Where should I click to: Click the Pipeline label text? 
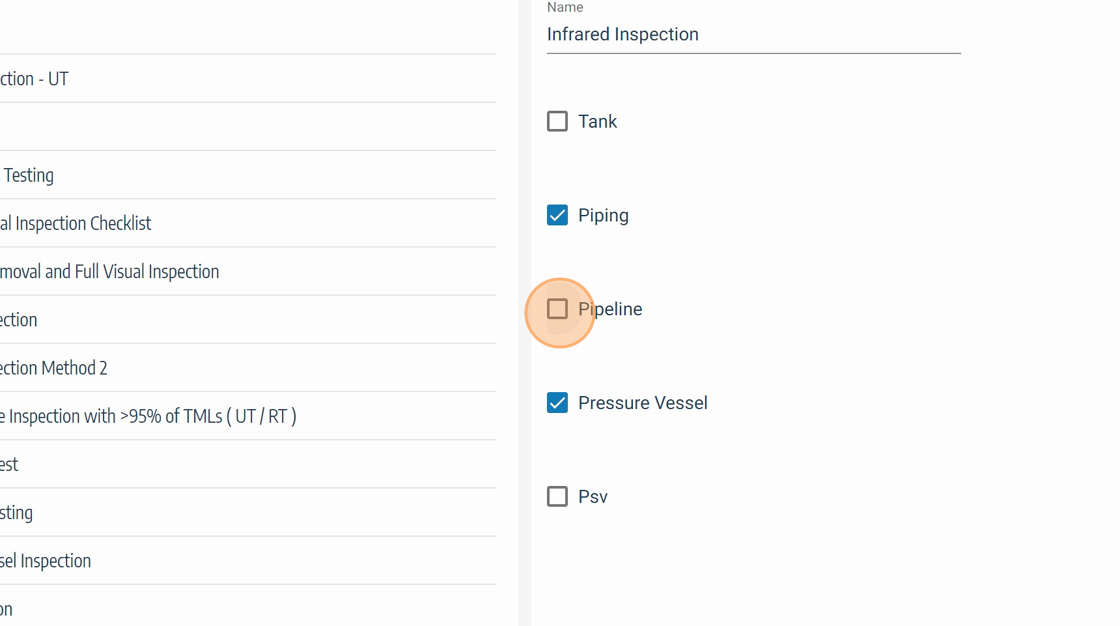coord(610,309)
